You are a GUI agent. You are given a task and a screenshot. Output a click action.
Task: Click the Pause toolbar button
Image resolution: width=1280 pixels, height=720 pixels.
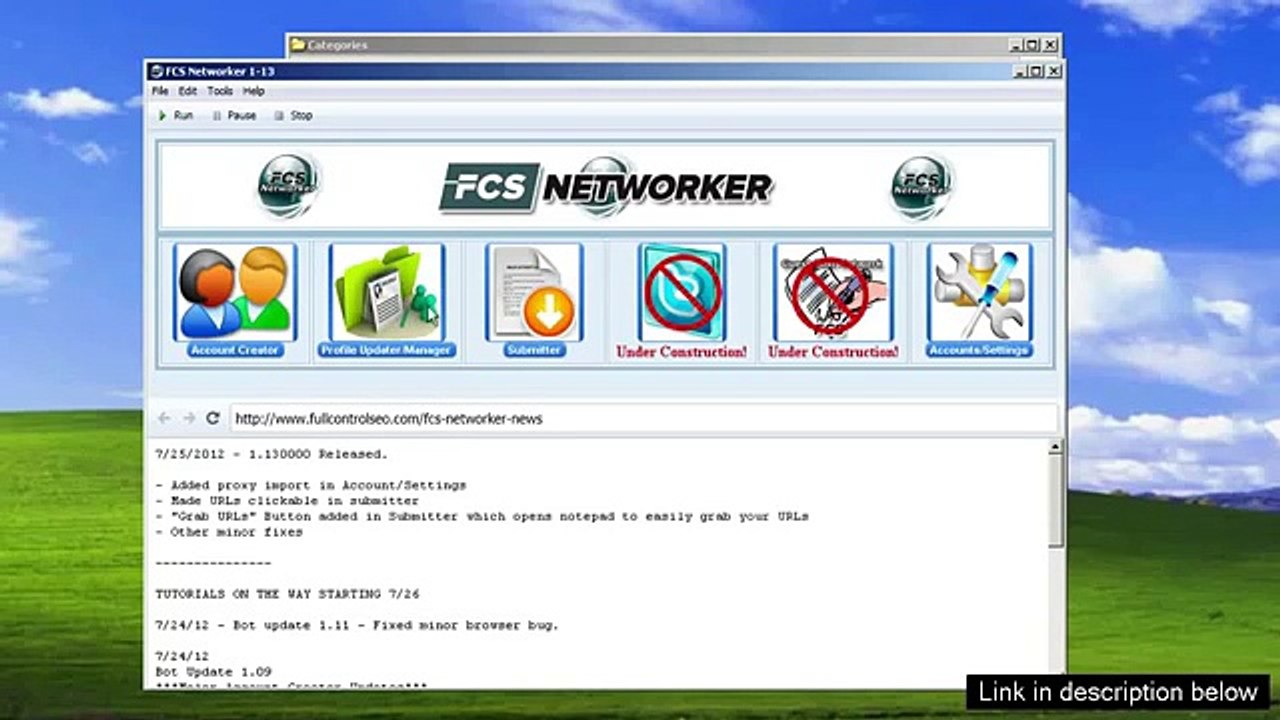coord(234,116)
